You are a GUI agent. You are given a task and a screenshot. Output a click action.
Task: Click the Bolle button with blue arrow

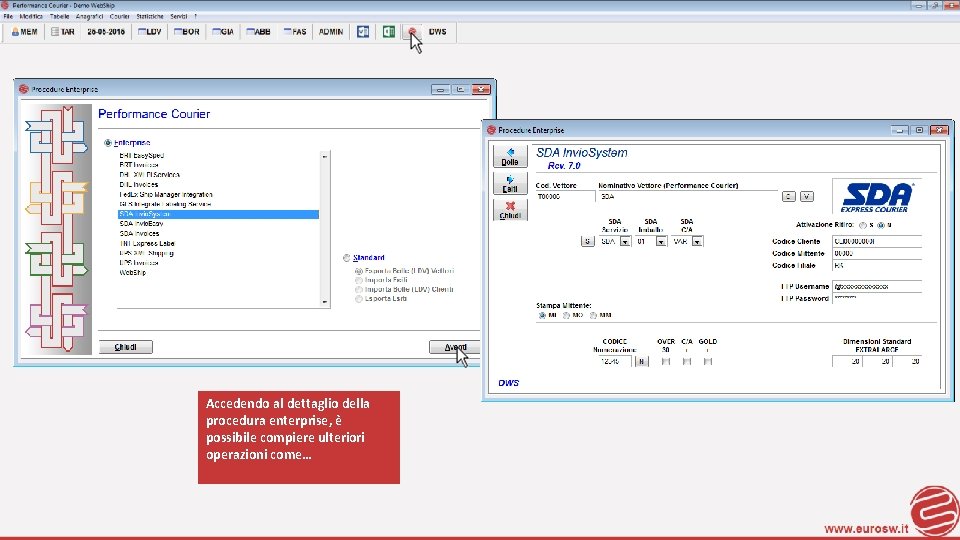tap(510, 157)
